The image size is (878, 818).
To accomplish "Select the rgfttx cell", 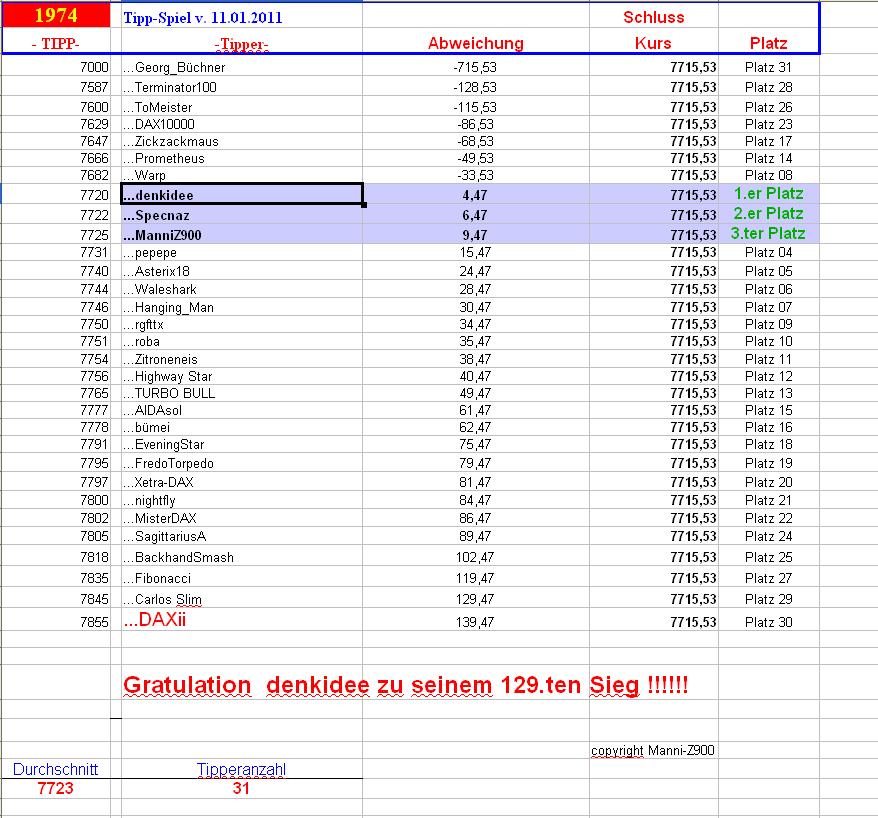I will pyautogui.click(x=242, y=324).
